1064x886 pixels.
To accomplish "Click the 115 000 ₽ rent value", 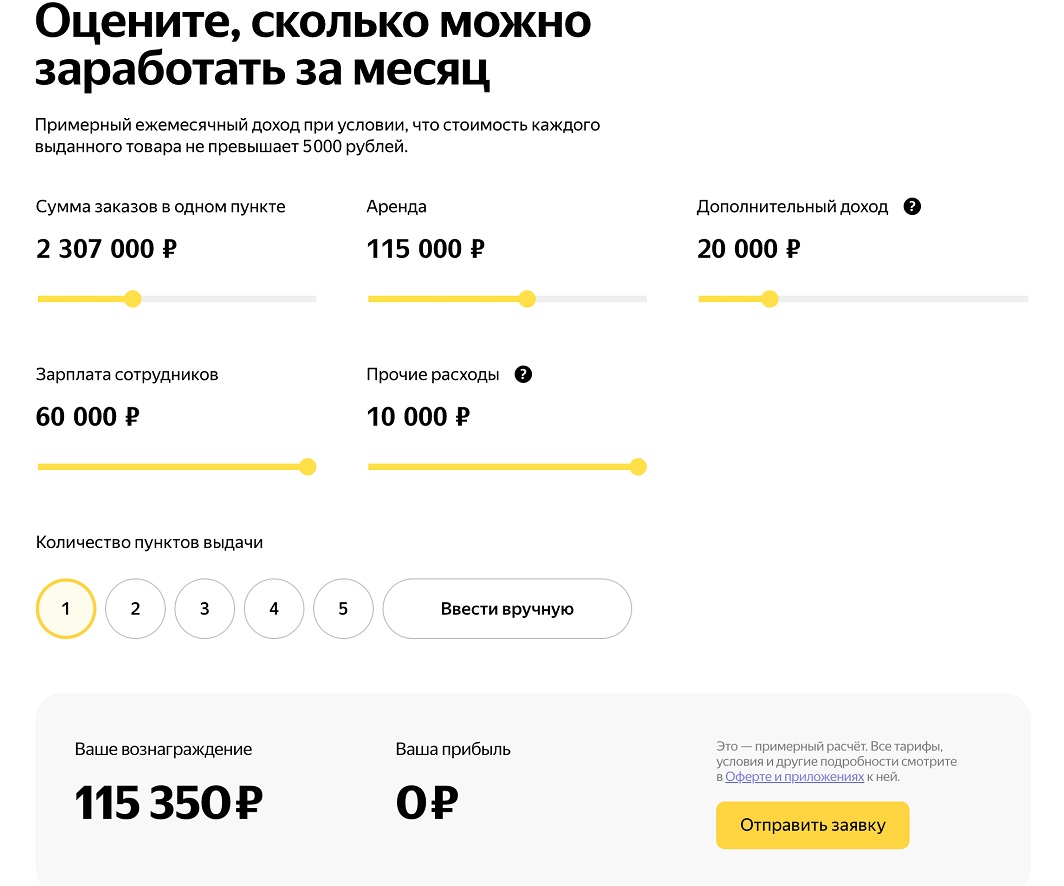I will tap(426, 248).
